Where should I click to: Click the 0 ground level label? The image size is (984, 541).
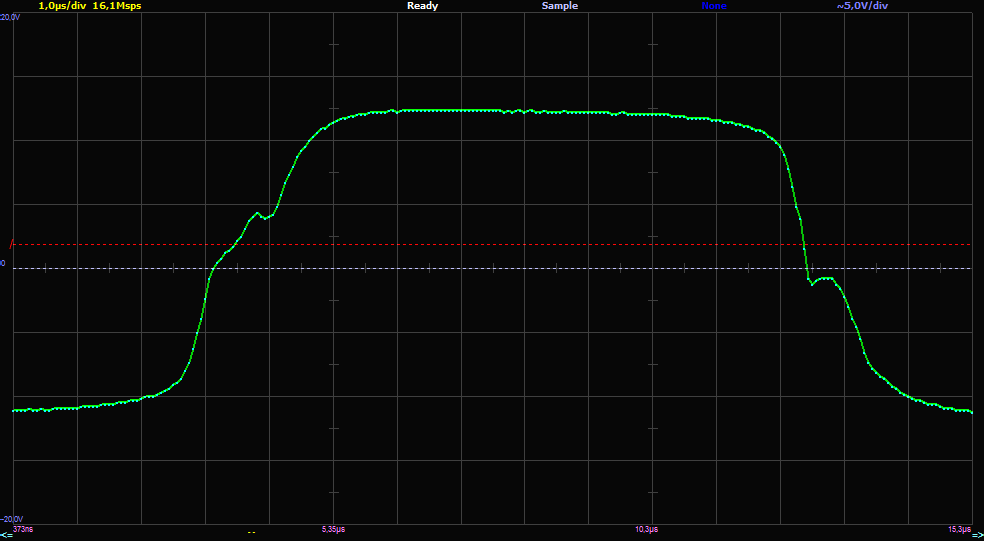click(x=3, y=264)
